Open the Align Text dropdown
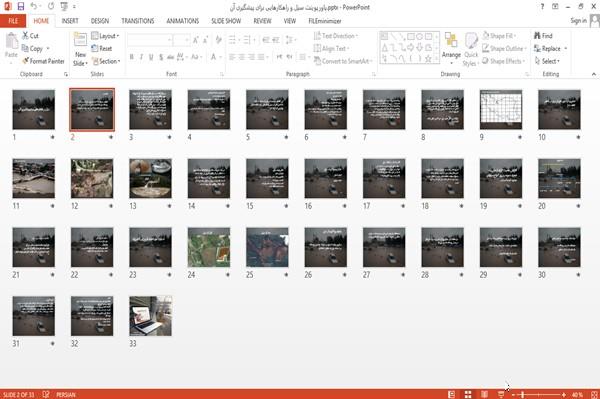 tap(331, 48)
